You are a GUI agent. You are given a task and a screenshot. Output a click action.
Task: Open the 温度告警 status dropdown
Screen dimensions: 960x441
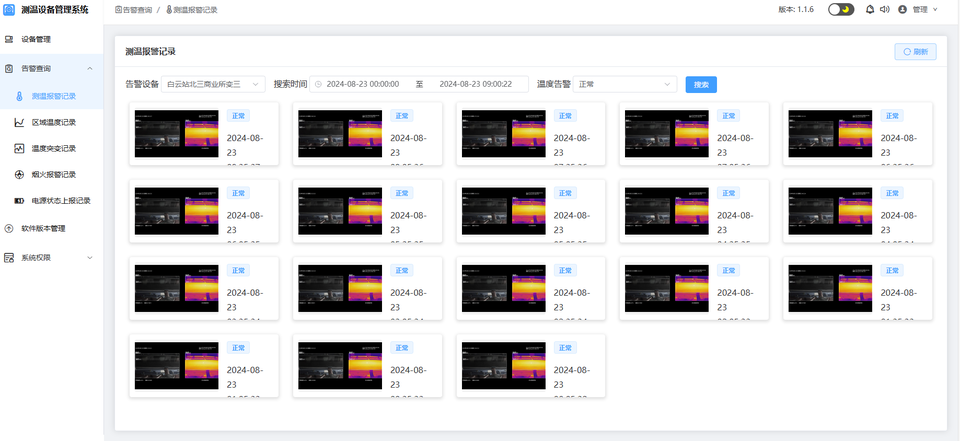tap(625, 84)
